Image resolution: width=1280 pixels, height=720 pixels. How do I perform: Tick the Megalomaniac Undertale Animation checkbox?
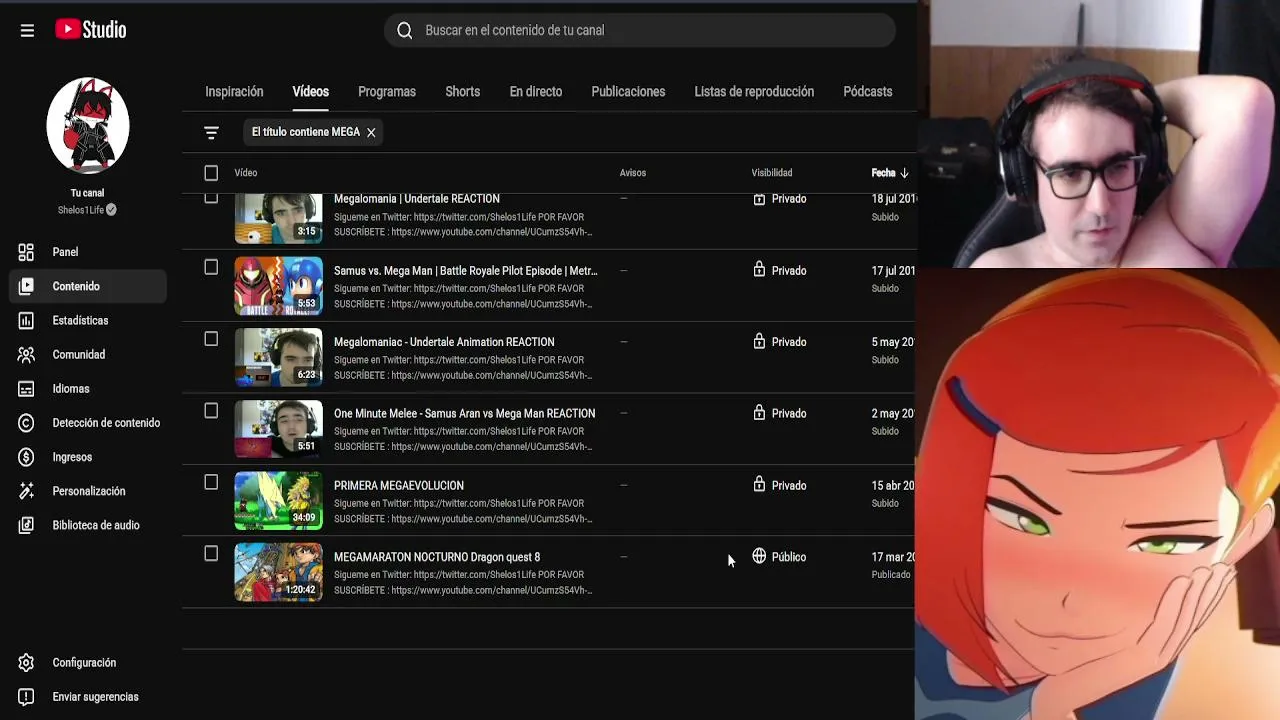pyautogui.click(x=211, y=339)
